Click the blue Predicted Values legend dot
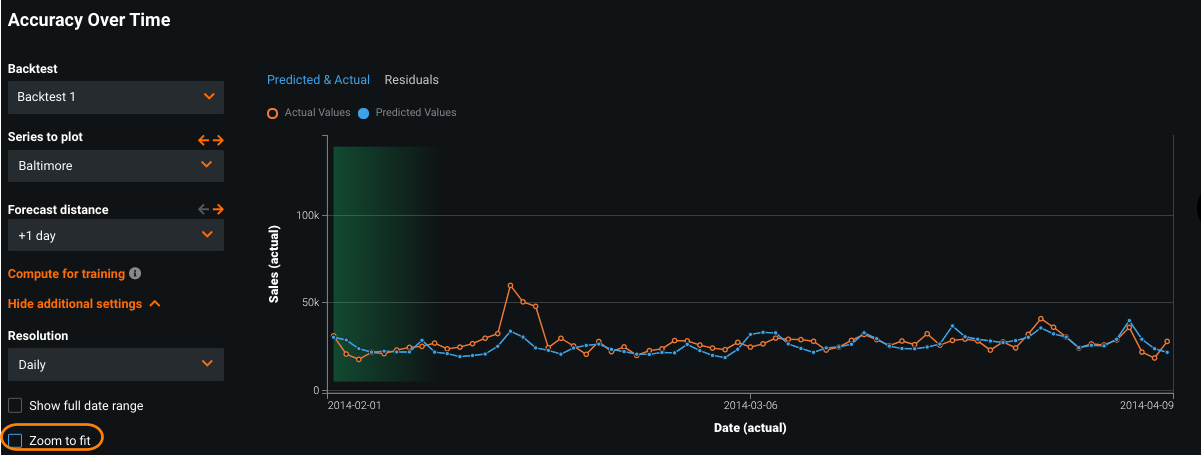1201x455 pixels. click(x=364, y=113)
